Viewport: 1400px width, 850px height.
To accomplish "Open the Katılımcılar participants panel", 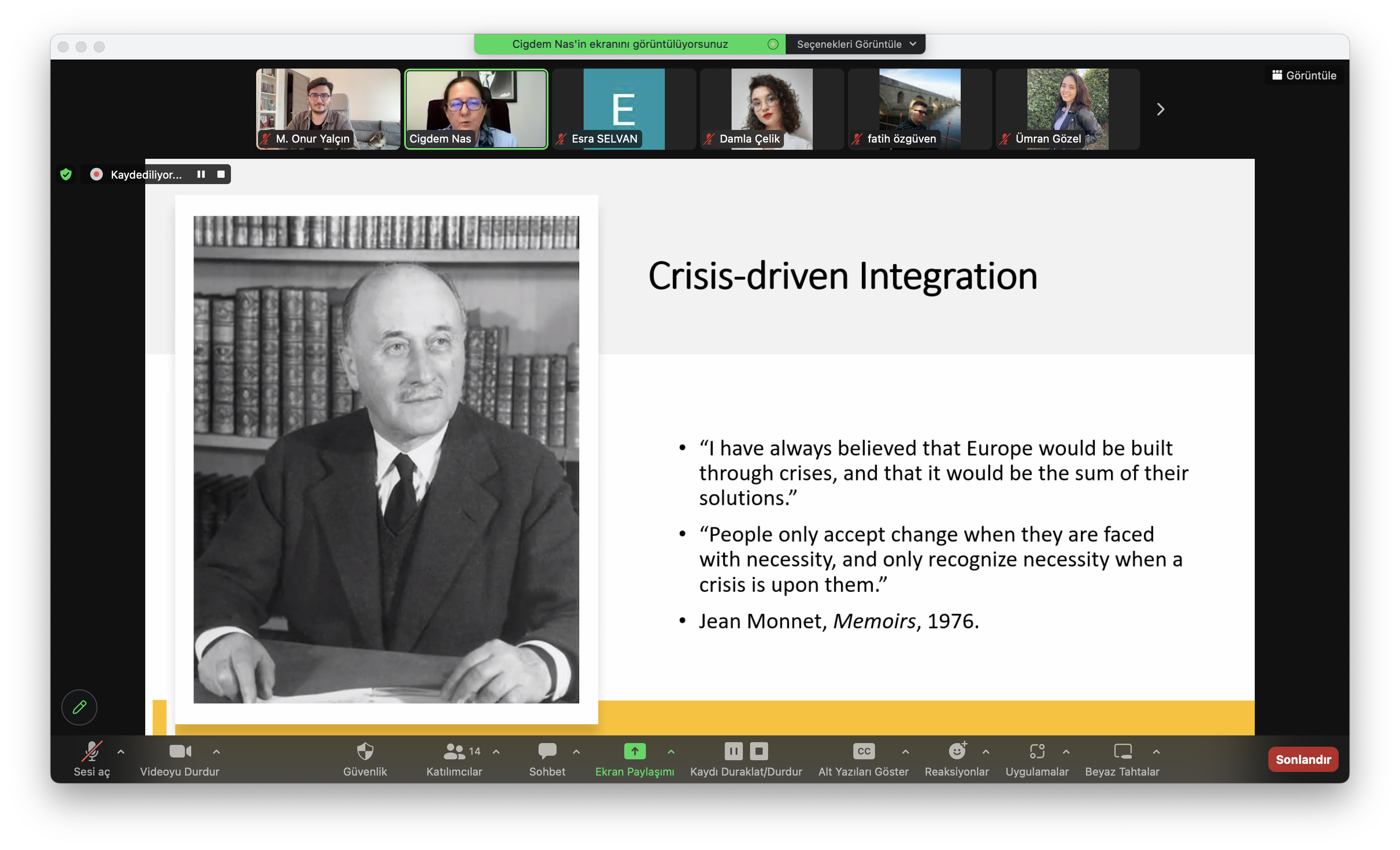I will tap(454, 751).
